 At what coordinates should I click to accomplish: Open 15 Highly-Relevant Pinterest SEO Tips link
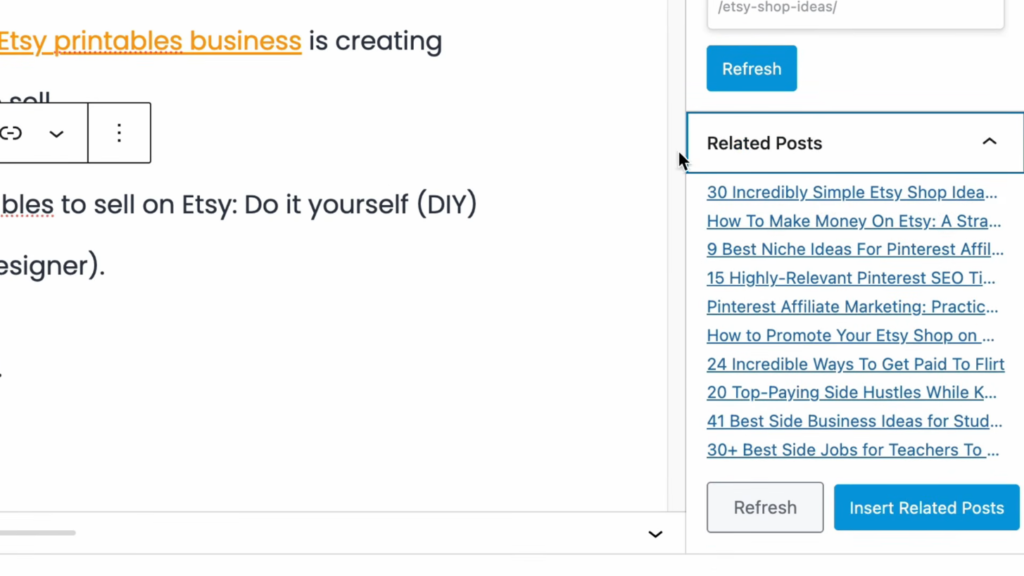[x=850, y=278]
